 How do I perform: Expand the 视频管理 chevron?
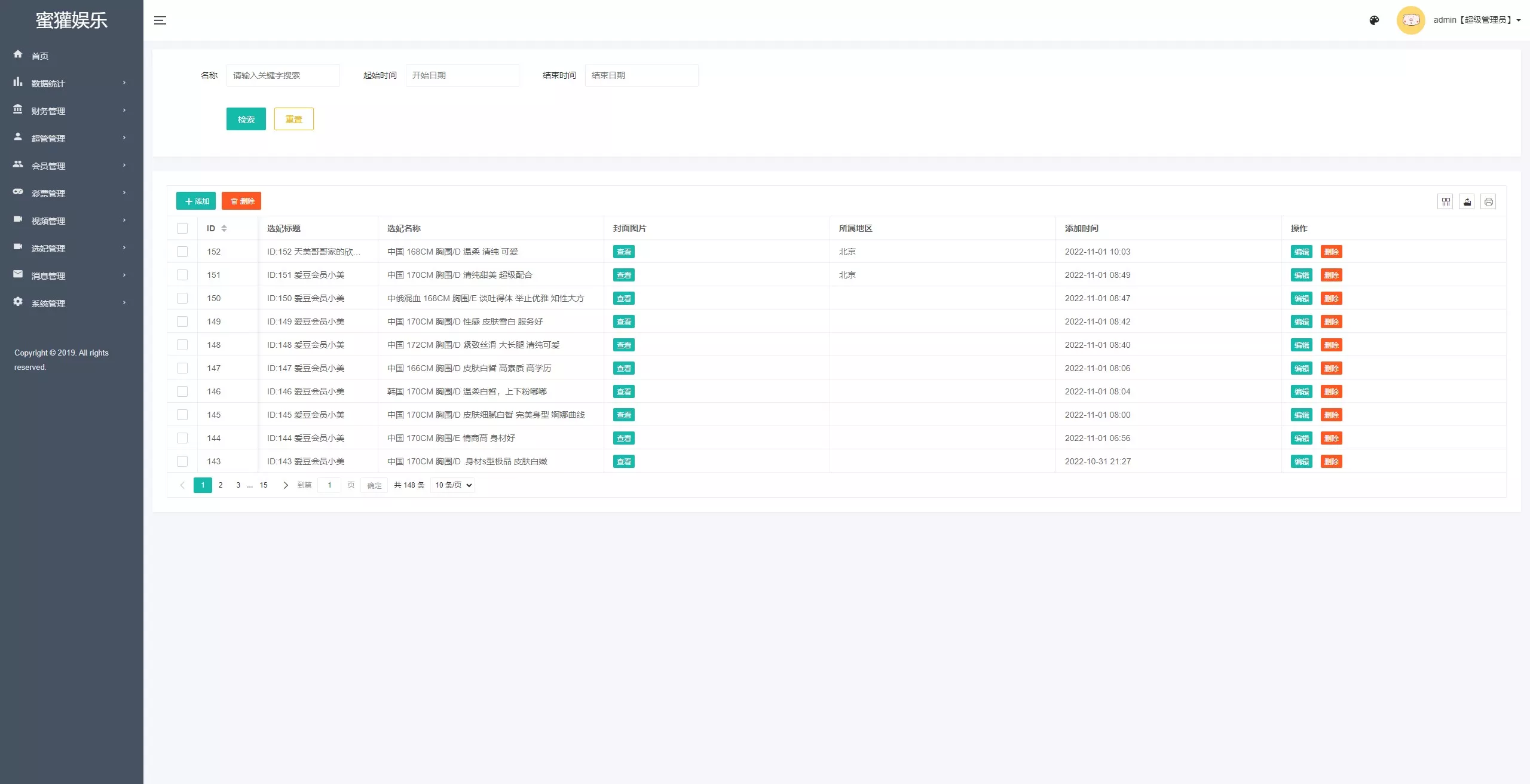tap(124, 220)
